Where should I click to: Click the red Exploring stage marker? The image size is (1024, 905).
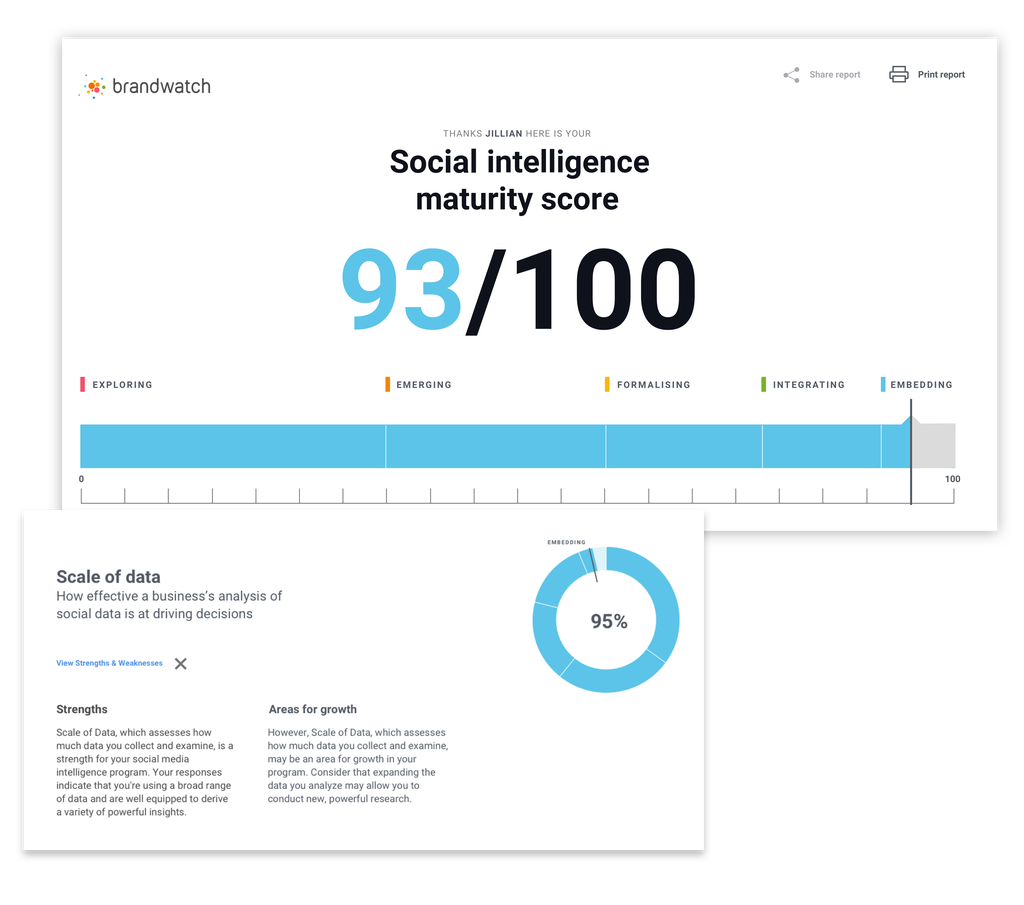[83, 384]
